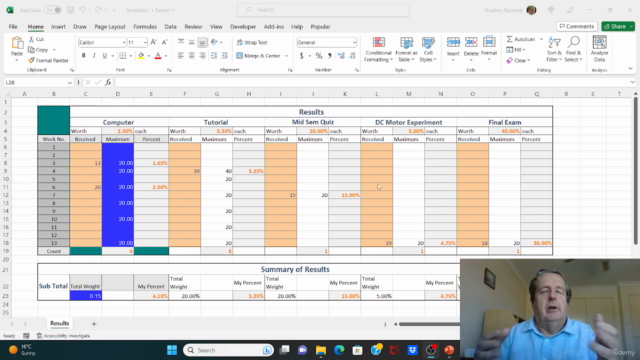640x360 pixels.
Task: Decrease font size with the smaller A
Action: click(164, 42)
